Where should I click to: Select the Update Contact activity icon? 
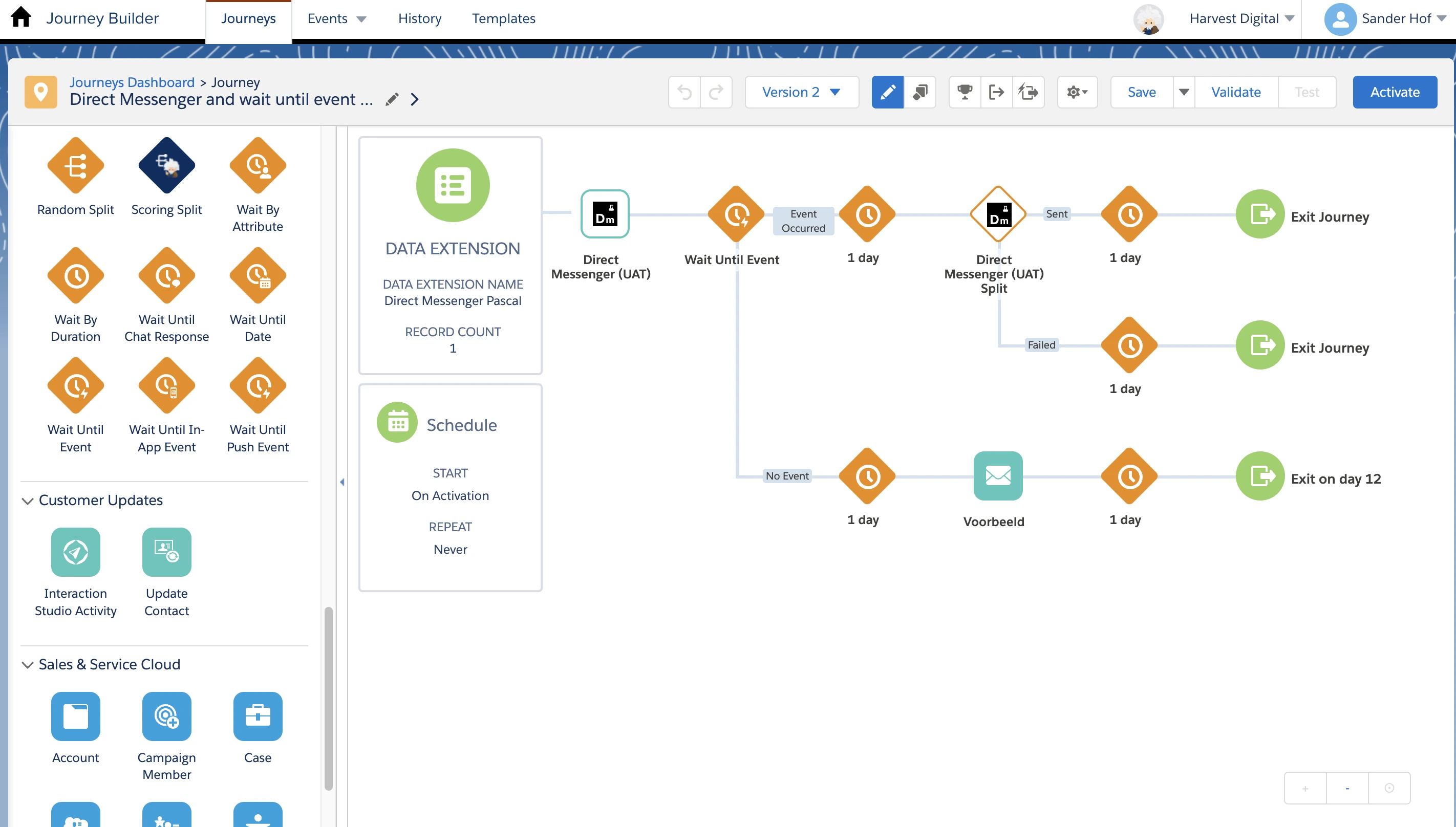click(x=166, y=552)
